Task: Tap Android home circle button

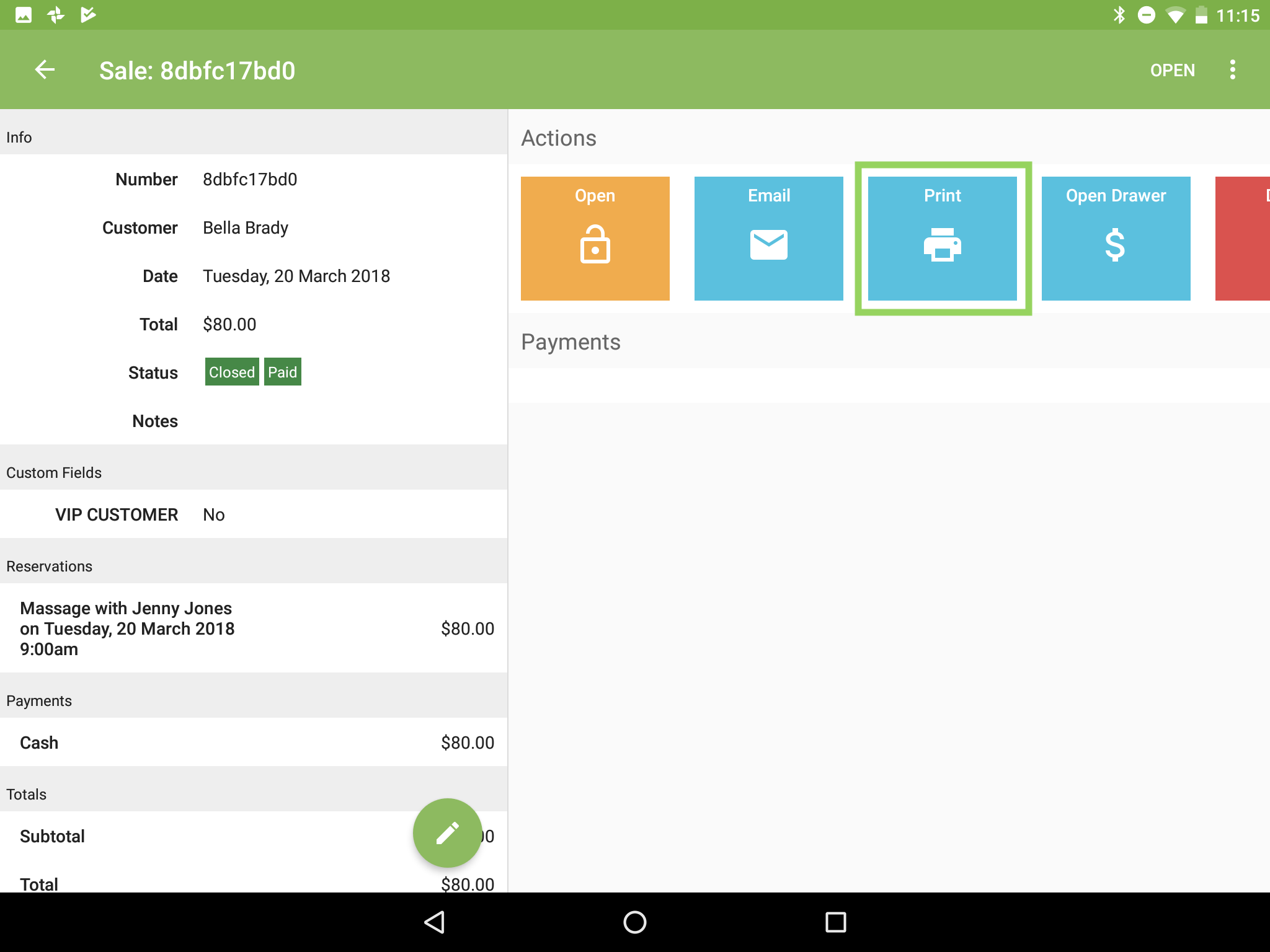Action: click(x=634, y=922)
